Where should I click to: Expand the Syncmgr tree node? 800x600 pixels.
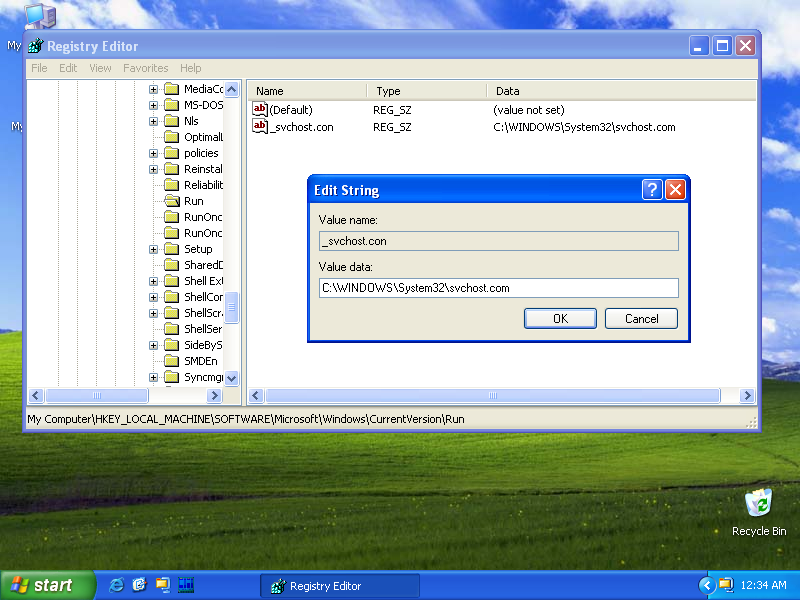click(x=153, y=377)
